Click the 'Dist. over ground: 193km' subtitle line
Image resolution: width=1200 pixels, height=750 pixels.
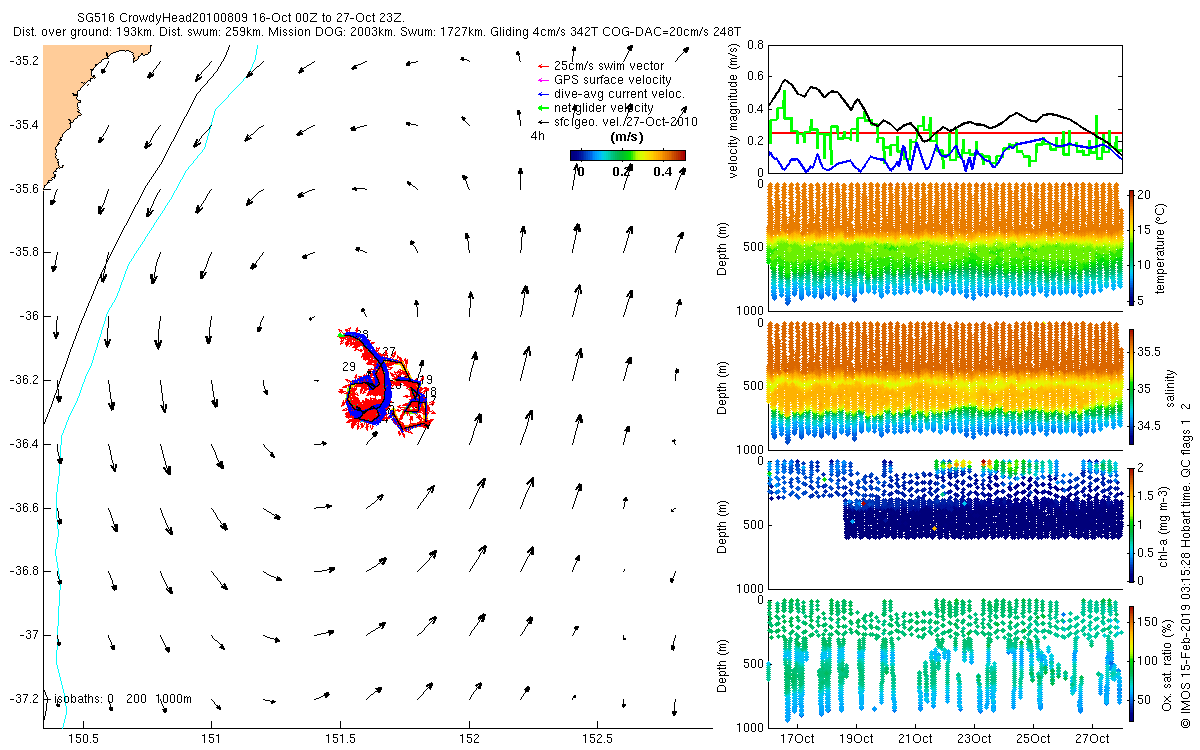coord(378,32)
